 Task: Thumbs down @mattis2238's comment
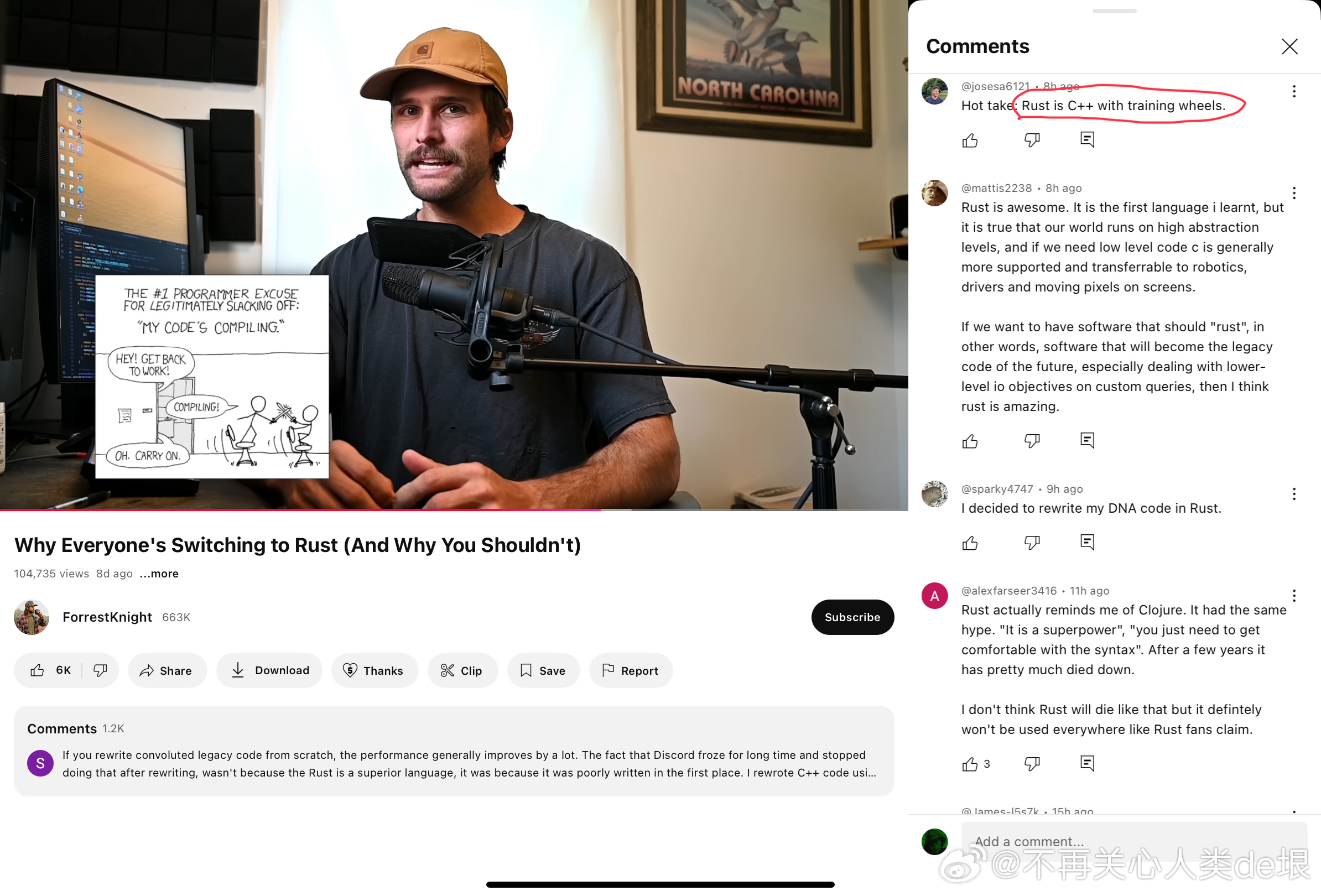click(x=1032, y=440)
